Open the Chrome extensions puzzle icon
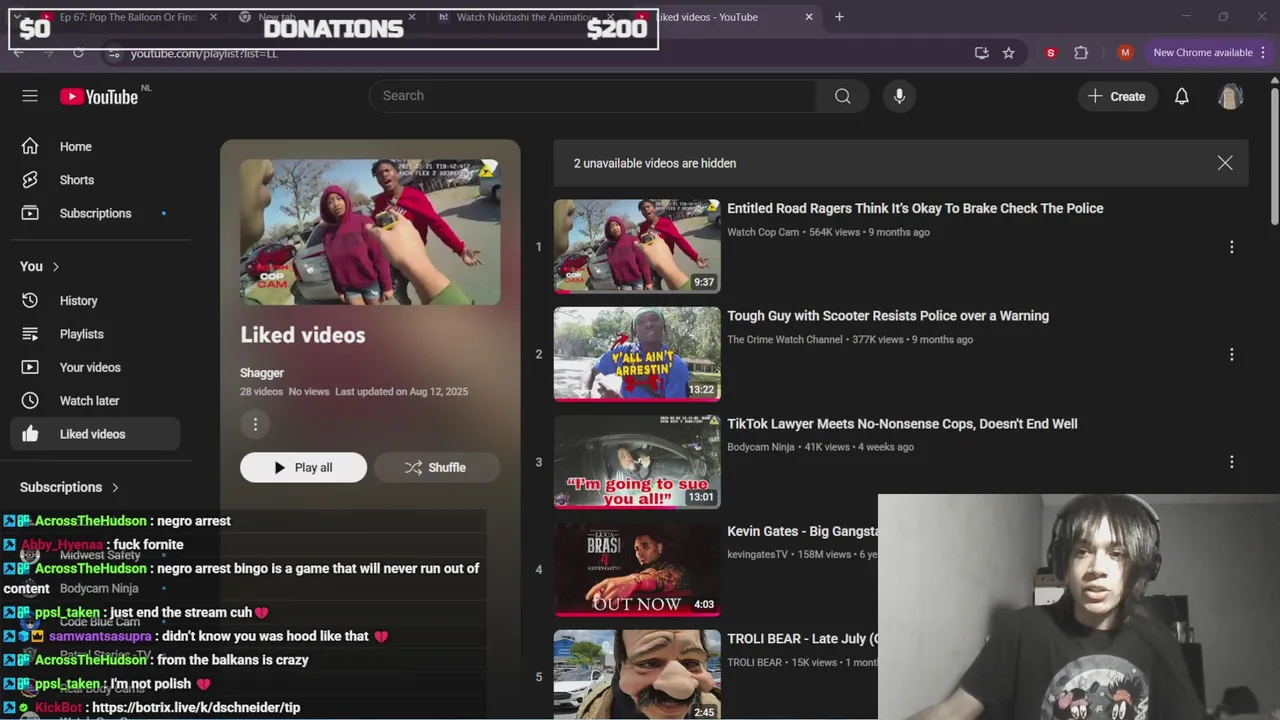The image size is (1280, 720). point(1081,53)
